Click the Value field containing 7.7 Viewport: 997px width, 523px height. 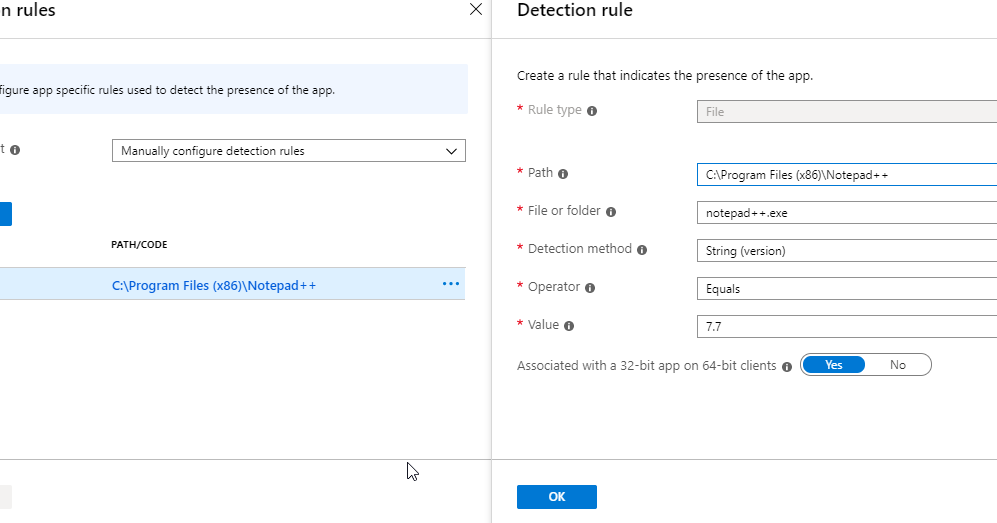pos(846,327)
